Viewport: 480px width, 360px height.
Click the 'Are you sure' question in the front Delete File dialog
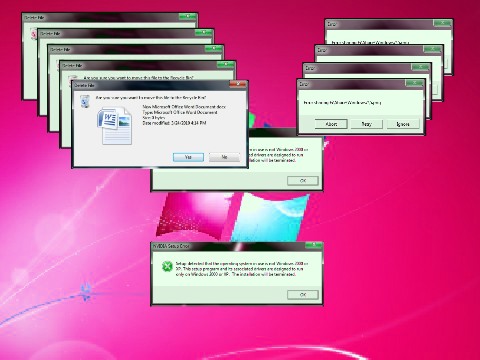(x=151, y=98)
